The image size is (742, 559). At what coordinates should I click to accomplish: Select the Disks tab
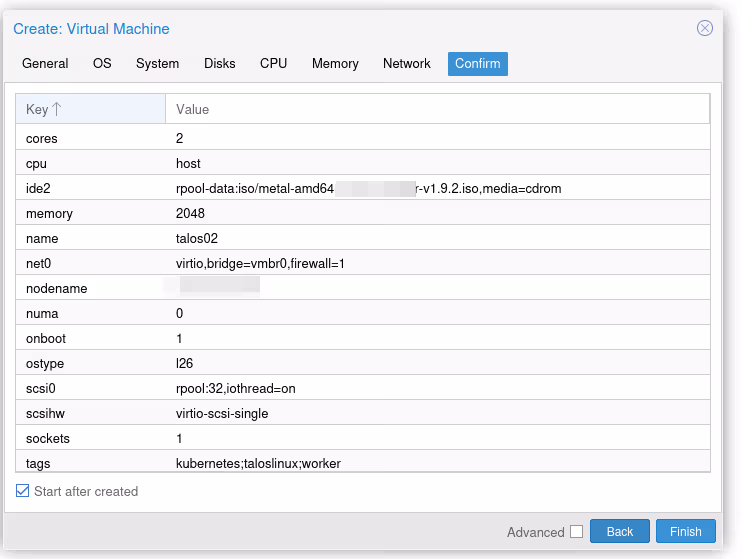(x=219, y=64)
